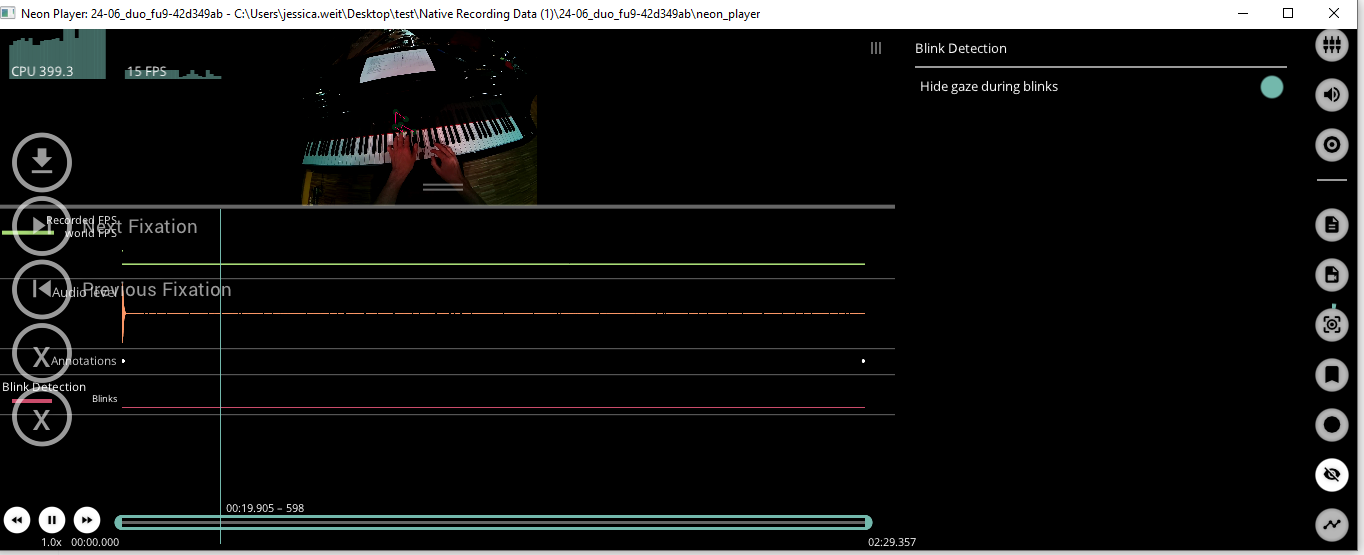
Task: Open the surface tracker scan icon
Action: point(1331,324)
